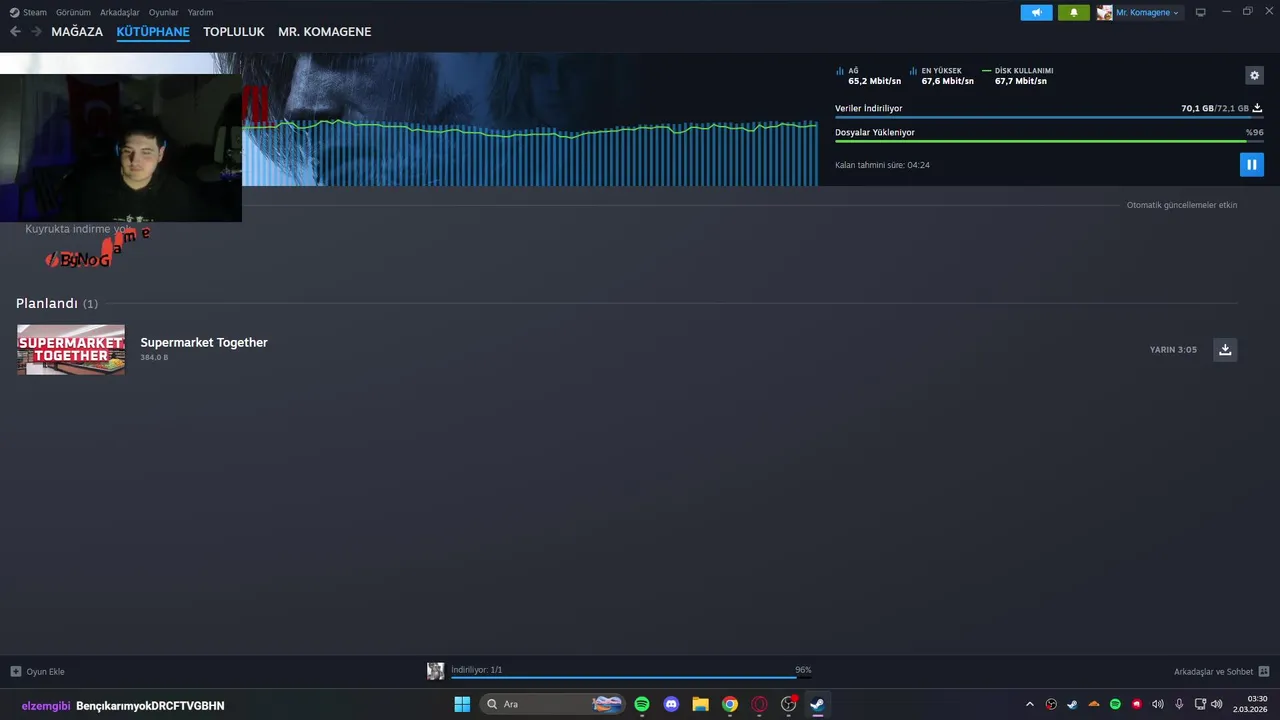Open the Görünüm menu

pos(73,12)
